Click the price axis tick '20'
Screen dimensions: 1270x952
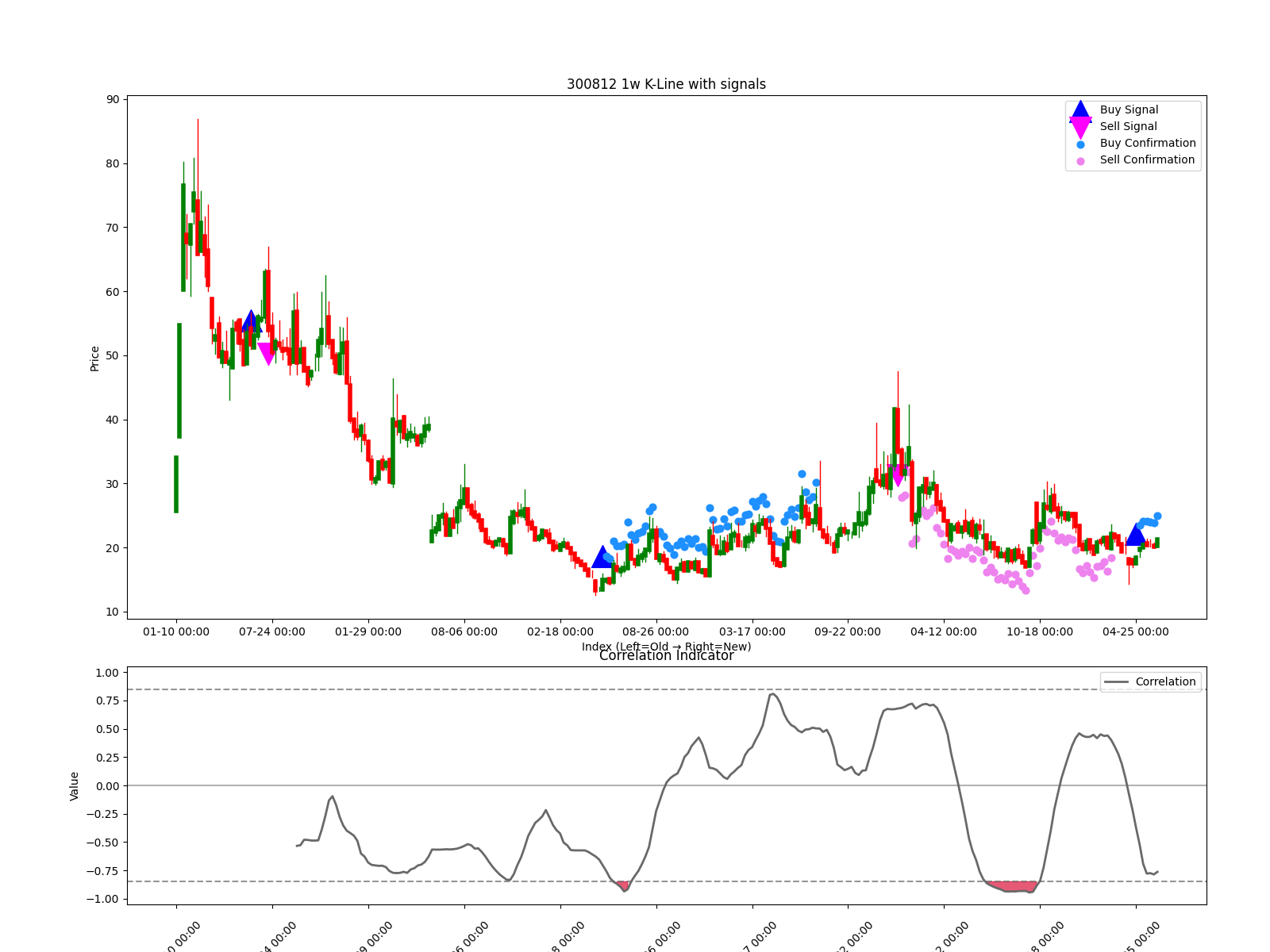pos(113,548)
